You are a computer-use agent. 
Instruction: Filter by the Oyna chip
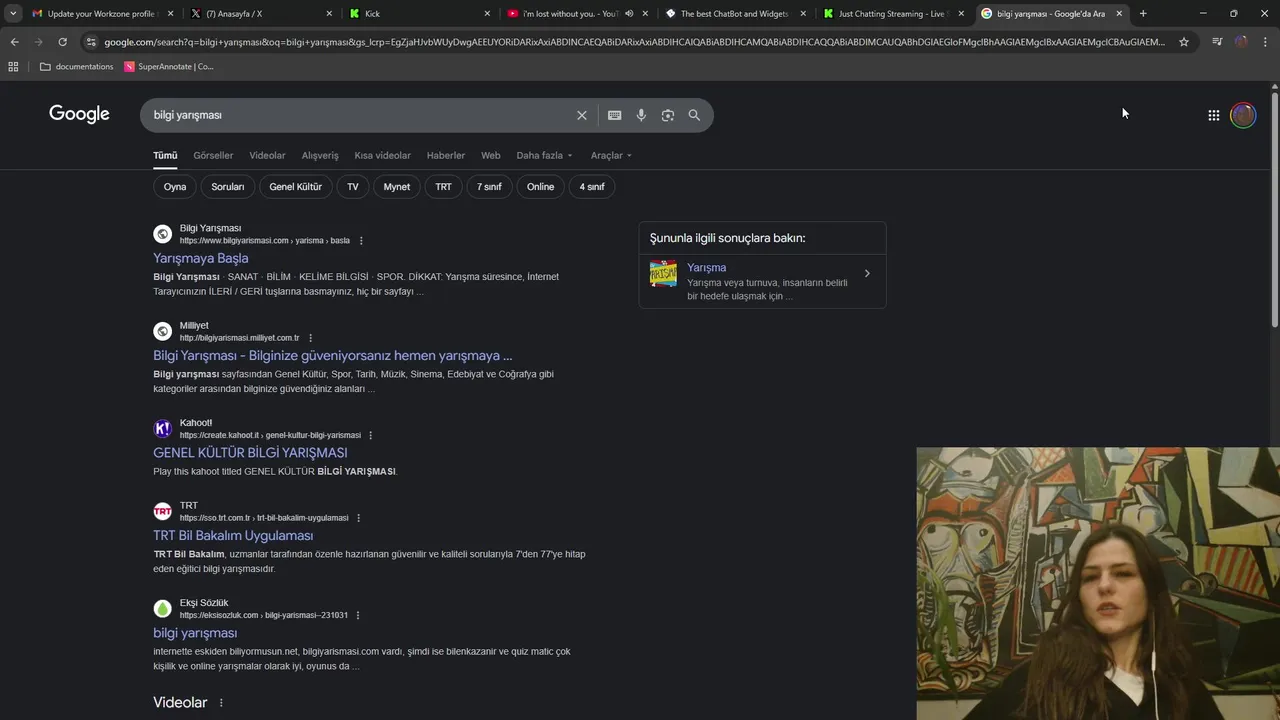175,187
